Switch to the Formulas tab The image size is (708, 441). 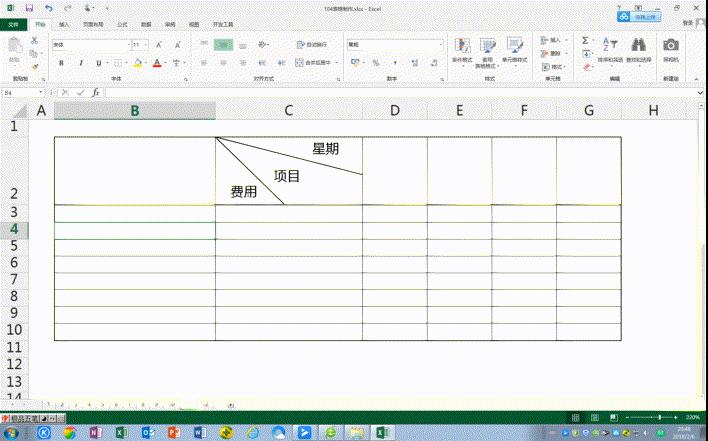point(122,24)
